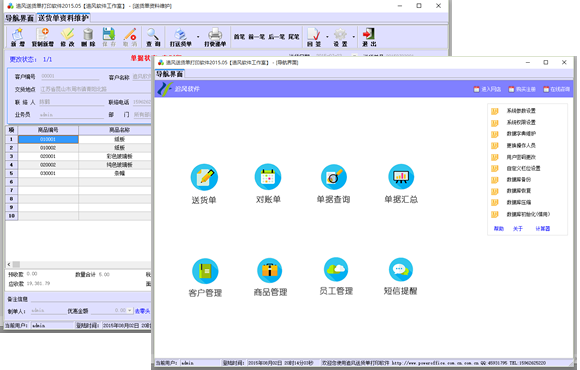Screen dimensions: 580x370
Task: Open the 员工管理 cloud icon
Action: click(x=336, y=269)
